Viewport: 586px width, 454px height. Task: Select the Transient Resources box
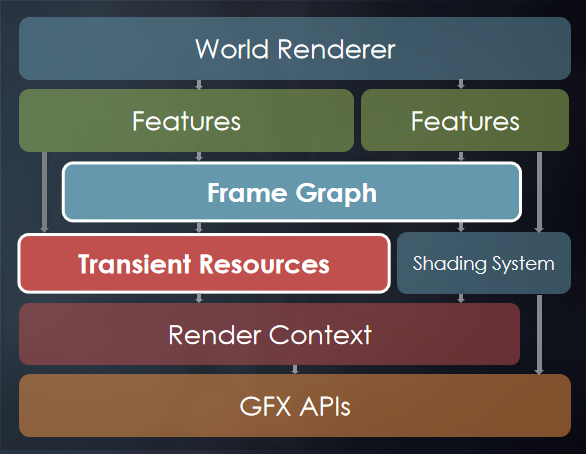(x=204, y=263)
